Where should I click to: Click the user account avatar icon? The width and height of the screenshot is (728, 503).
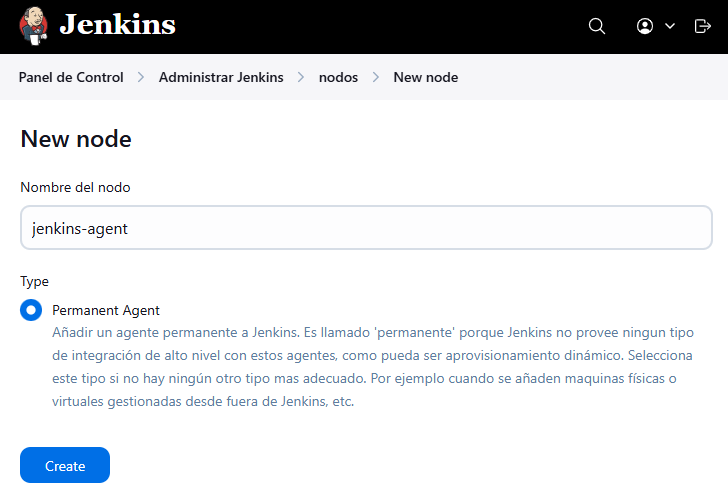point(645,26)
